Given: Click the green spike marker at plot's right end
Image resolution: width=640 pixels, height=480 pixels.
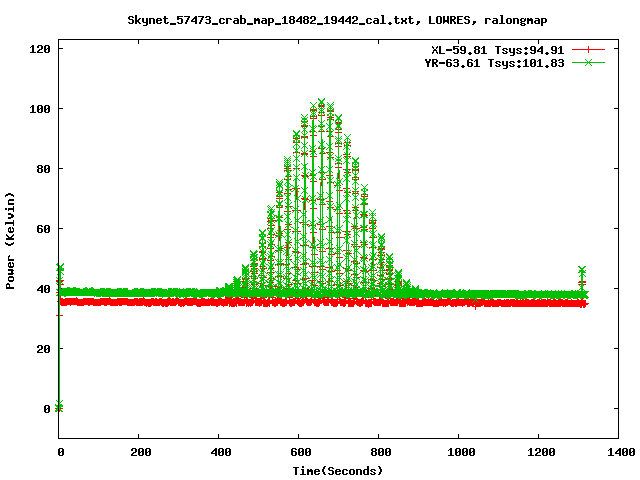Looking at the screenshot, I should tap(582, 270).
